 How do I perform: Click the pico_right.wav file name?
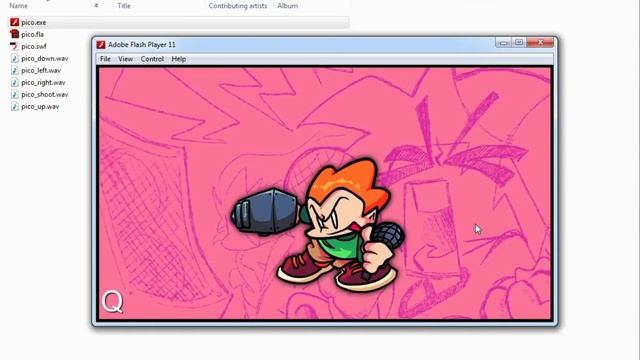[x=43, y=82]
